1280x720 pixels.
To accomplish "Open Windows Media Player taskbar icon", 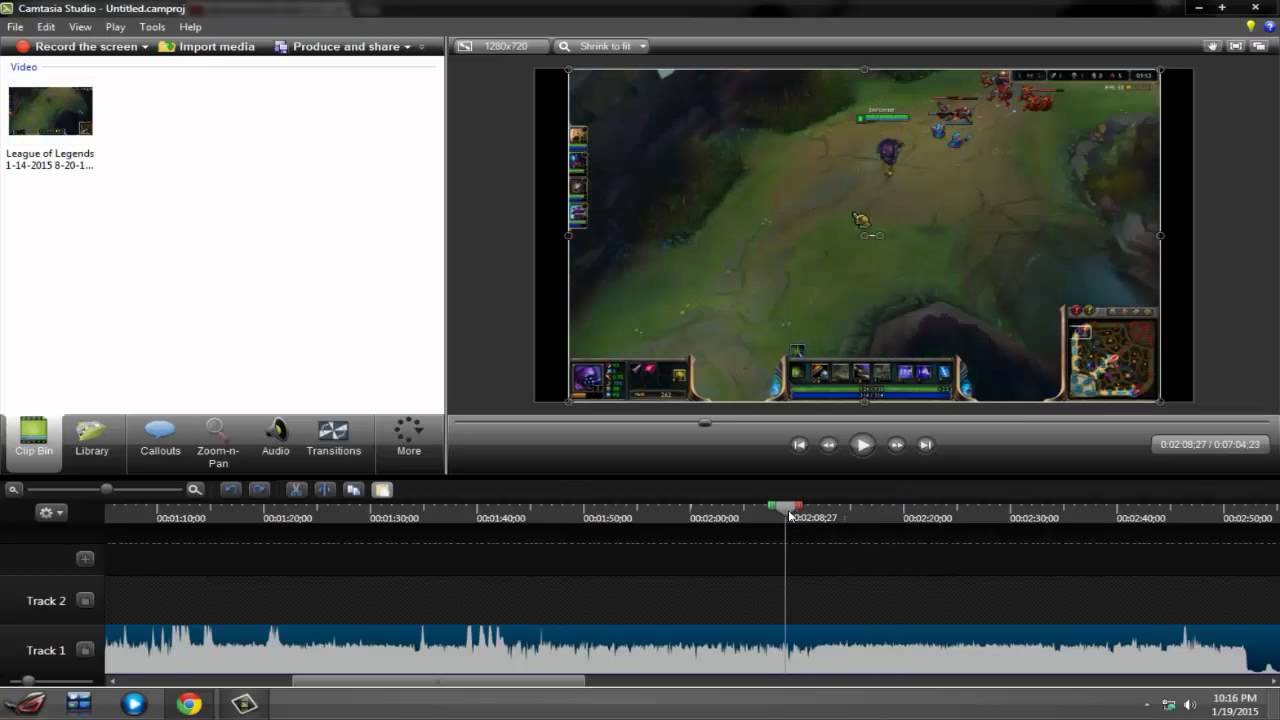I will [133, 704].
